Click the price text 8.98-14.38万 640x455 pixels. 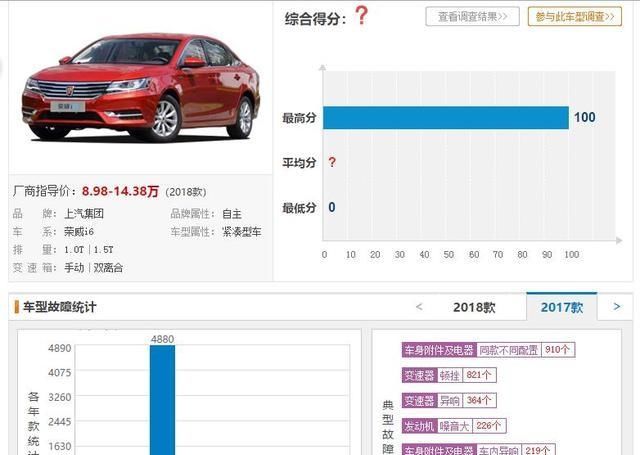tap(120, 191)
